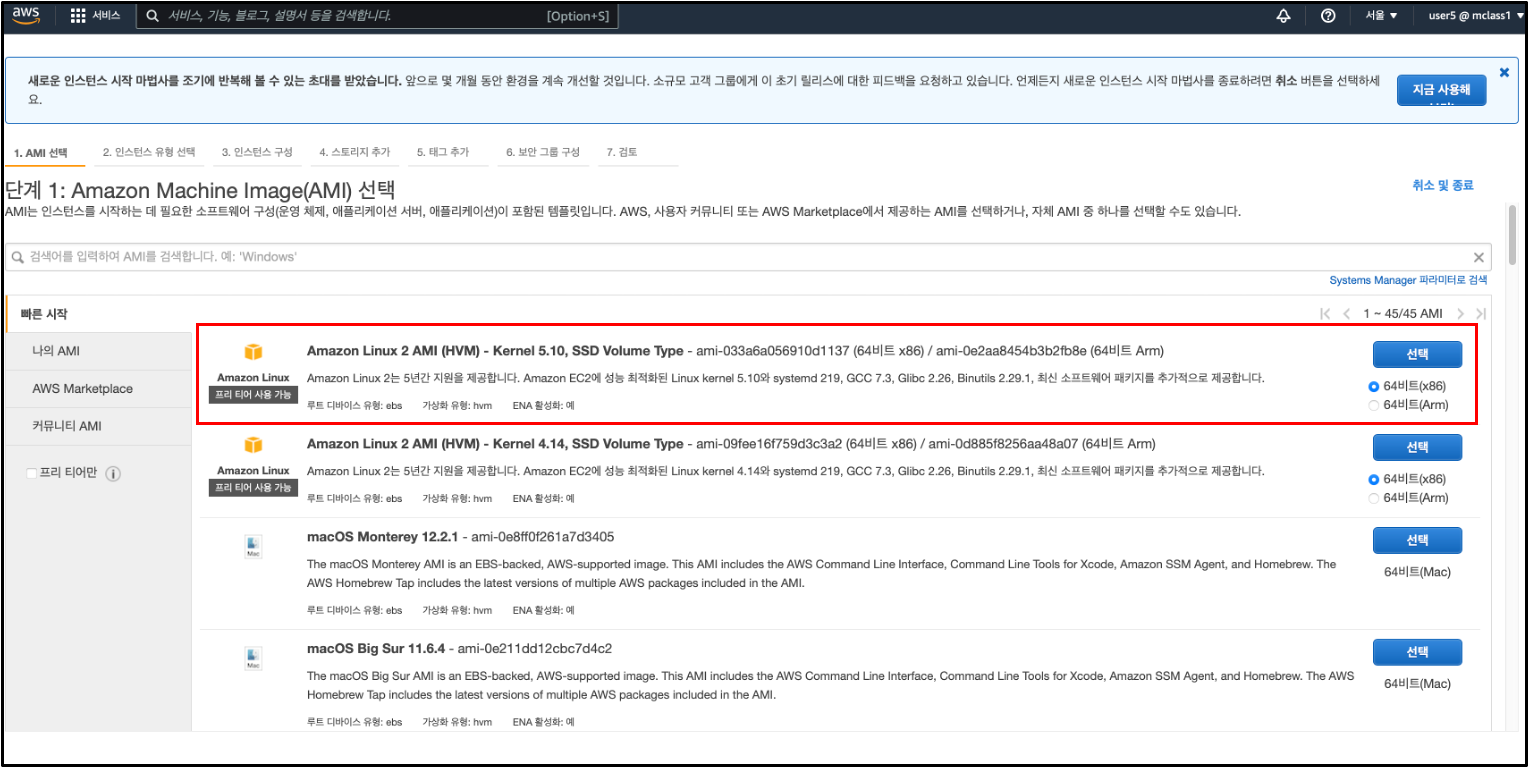Open the AWS Marketplace category
The height and width of the screenshot is (768, 1528).
click(98, 389)
